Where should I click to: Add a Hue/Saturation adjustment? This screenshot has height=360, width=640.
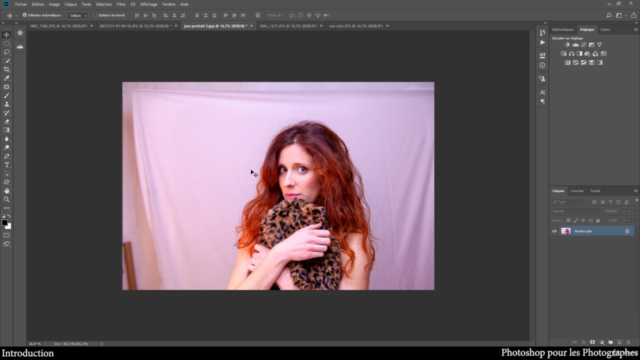pos(564,54)
